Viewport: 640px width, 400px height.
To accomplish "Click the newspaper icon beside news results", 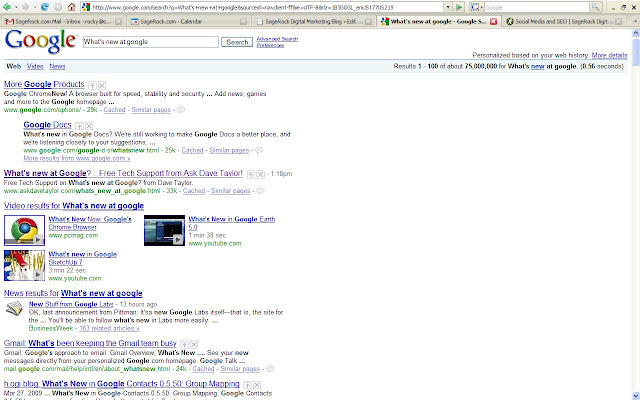I will (x=14, y=308).
